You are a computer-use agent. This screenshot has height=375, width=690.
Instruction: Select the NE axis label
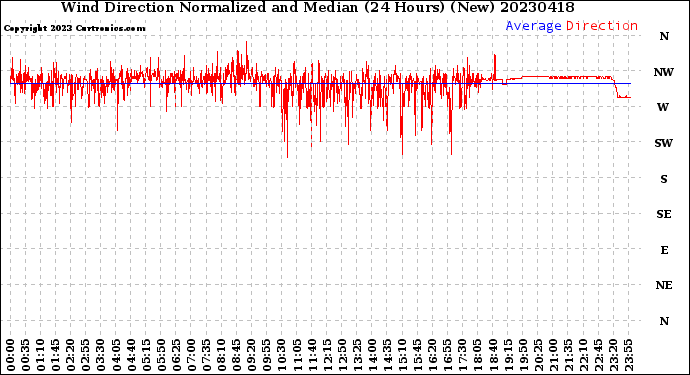click(664, 286)
